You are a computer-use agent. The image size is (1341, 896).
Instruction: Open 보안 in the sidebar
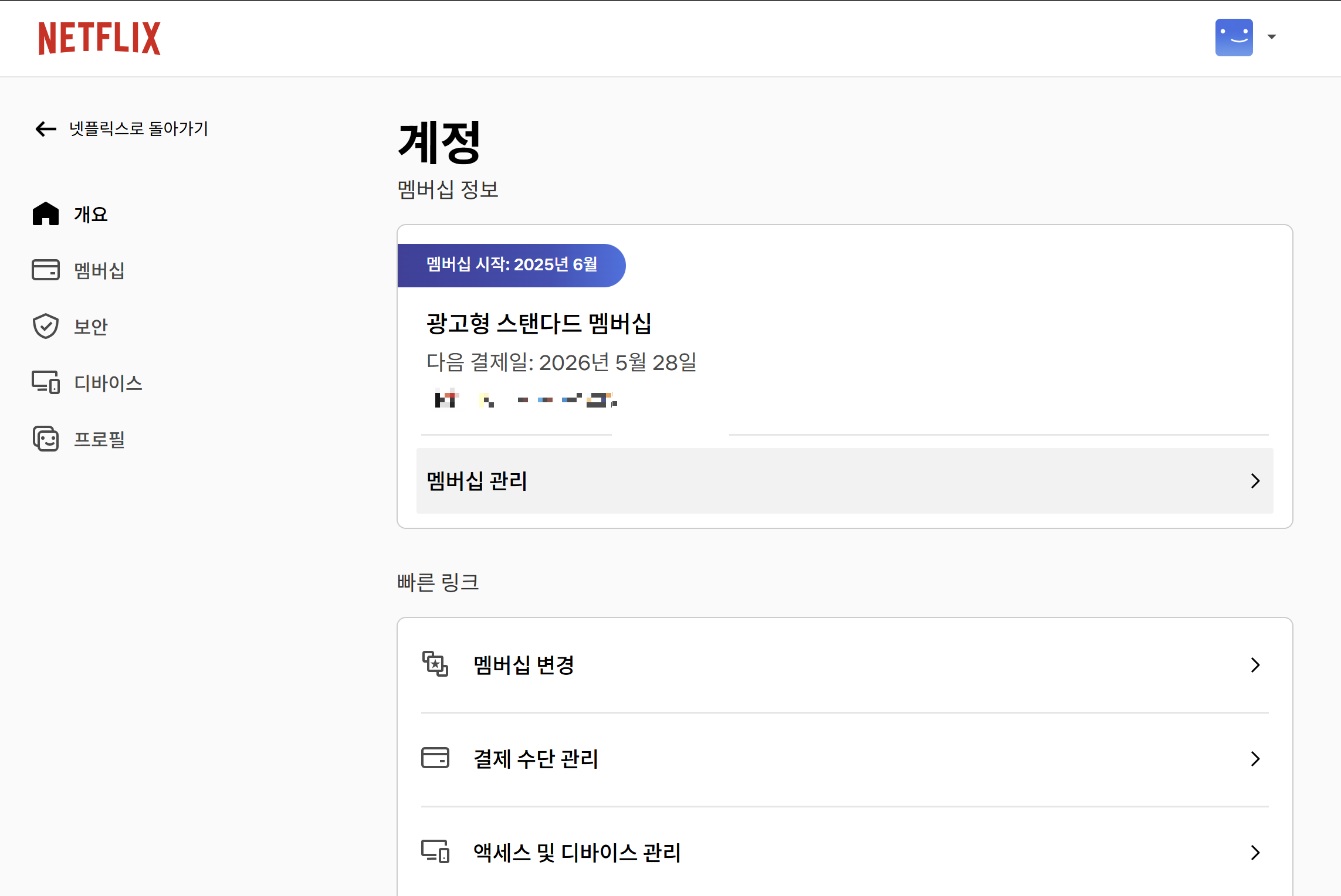coord(90,327)
